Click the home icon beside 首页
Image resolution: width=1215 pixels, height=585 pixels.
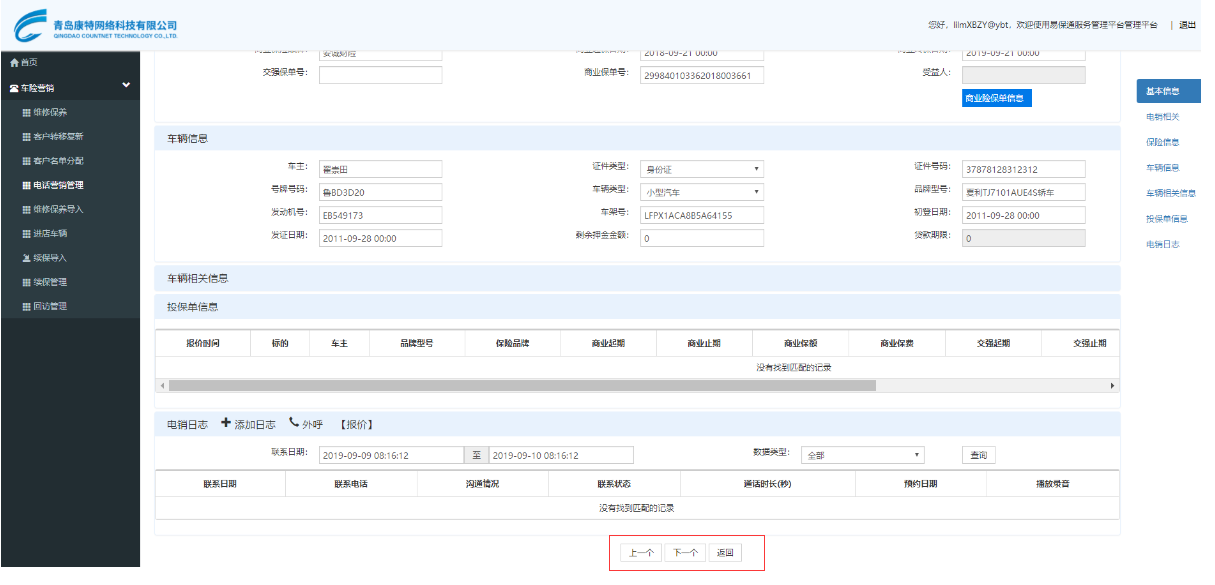13,62
